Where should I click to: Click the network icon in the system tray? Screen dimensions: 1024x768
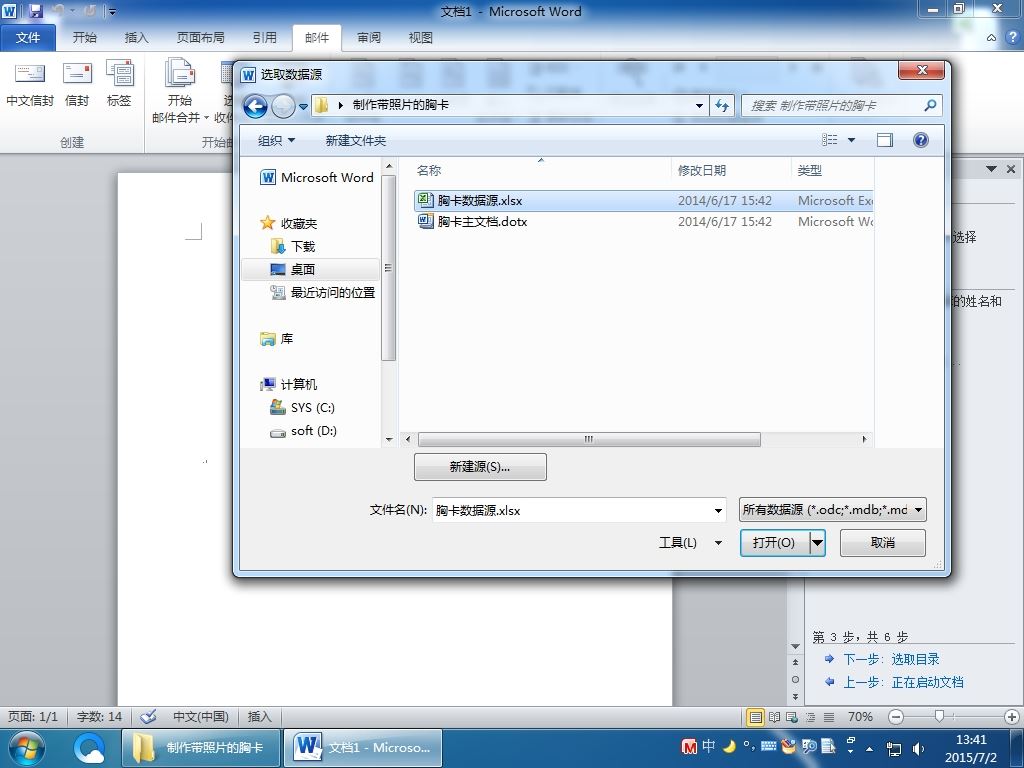[x=893, y=749]
